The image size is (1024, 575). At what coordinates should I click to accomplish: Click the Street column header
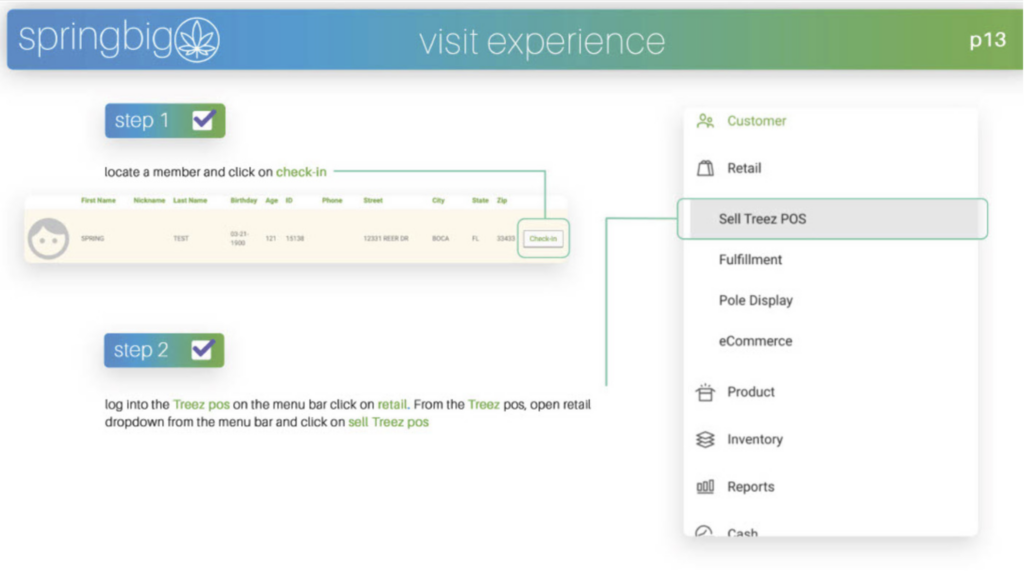point(373,201)
